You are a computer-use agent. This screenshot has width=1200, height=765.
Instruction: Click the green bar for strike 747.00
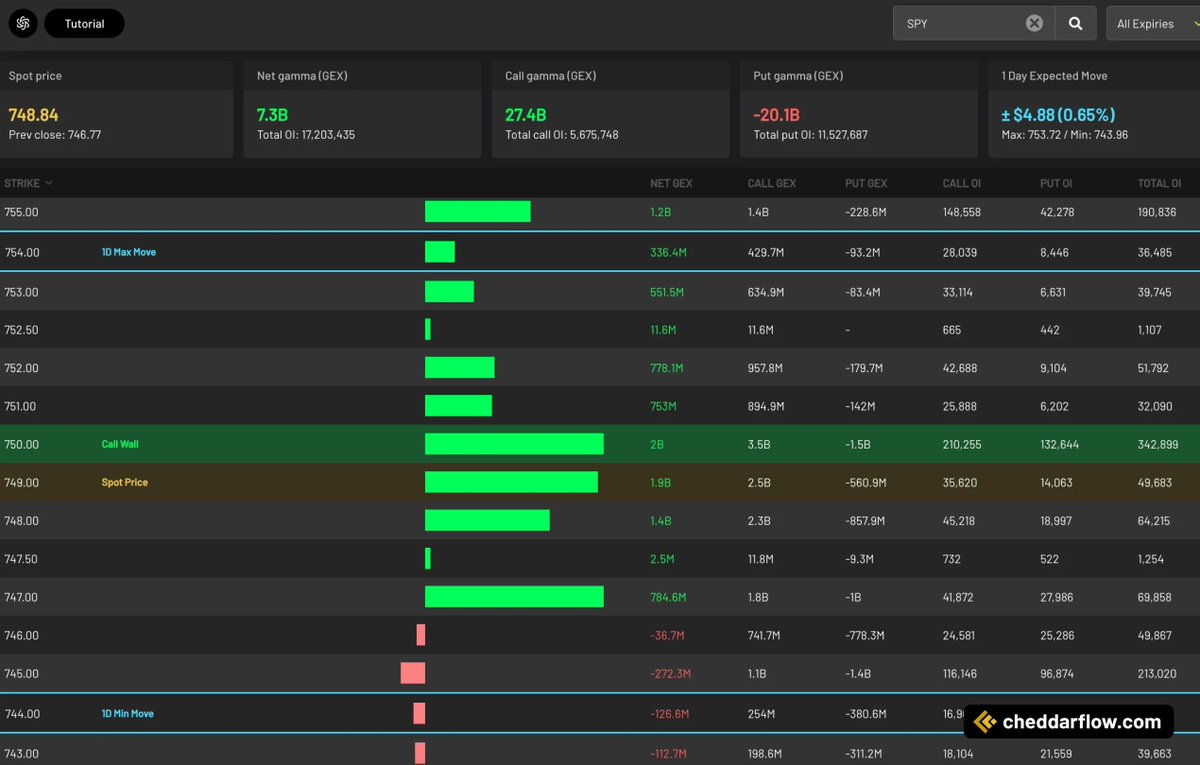pyautogui.click(x=514, y=597)
